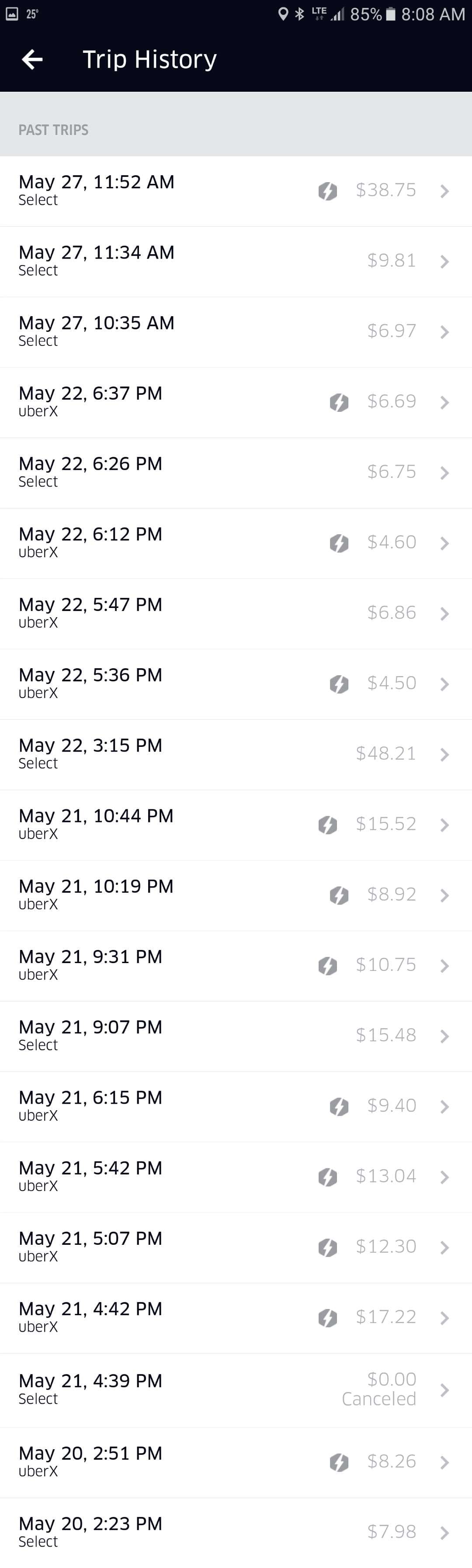Expand the May 22, 3:15 PM trip chevron
This screenshot has width=472, height=1568.
click(444, 755)
